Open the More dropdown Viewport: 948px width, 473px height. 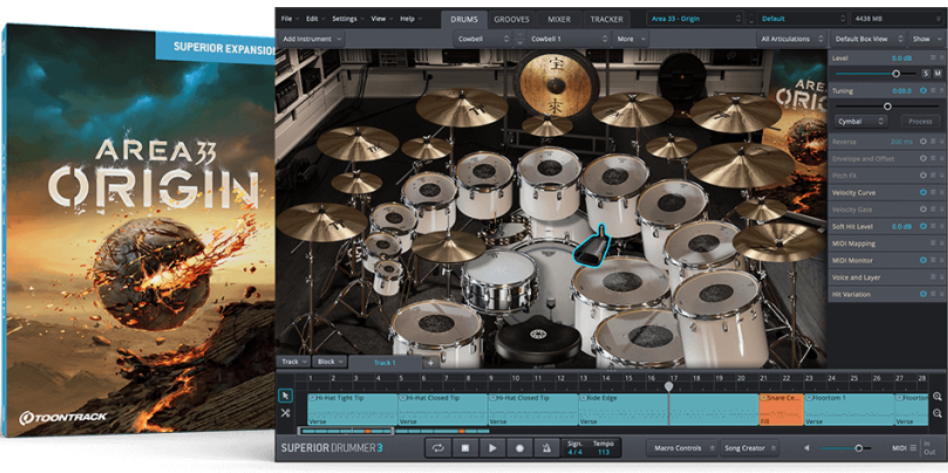(x=631, y=39)
